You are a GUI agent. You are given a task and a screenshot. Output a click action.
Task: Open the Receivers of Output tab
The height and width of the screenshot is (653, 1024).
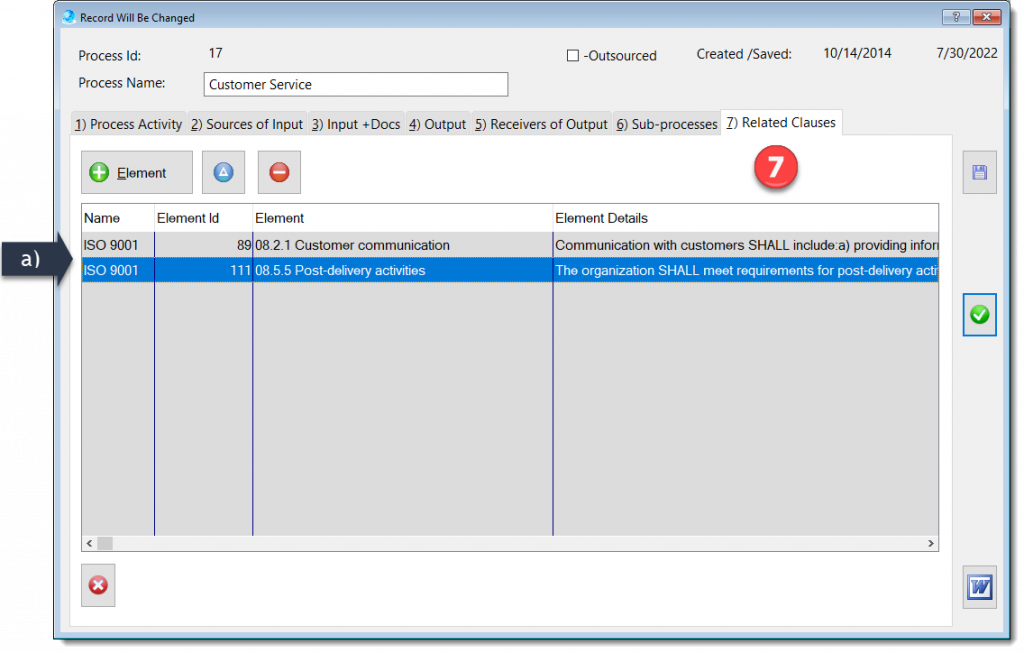coord(541,125)
